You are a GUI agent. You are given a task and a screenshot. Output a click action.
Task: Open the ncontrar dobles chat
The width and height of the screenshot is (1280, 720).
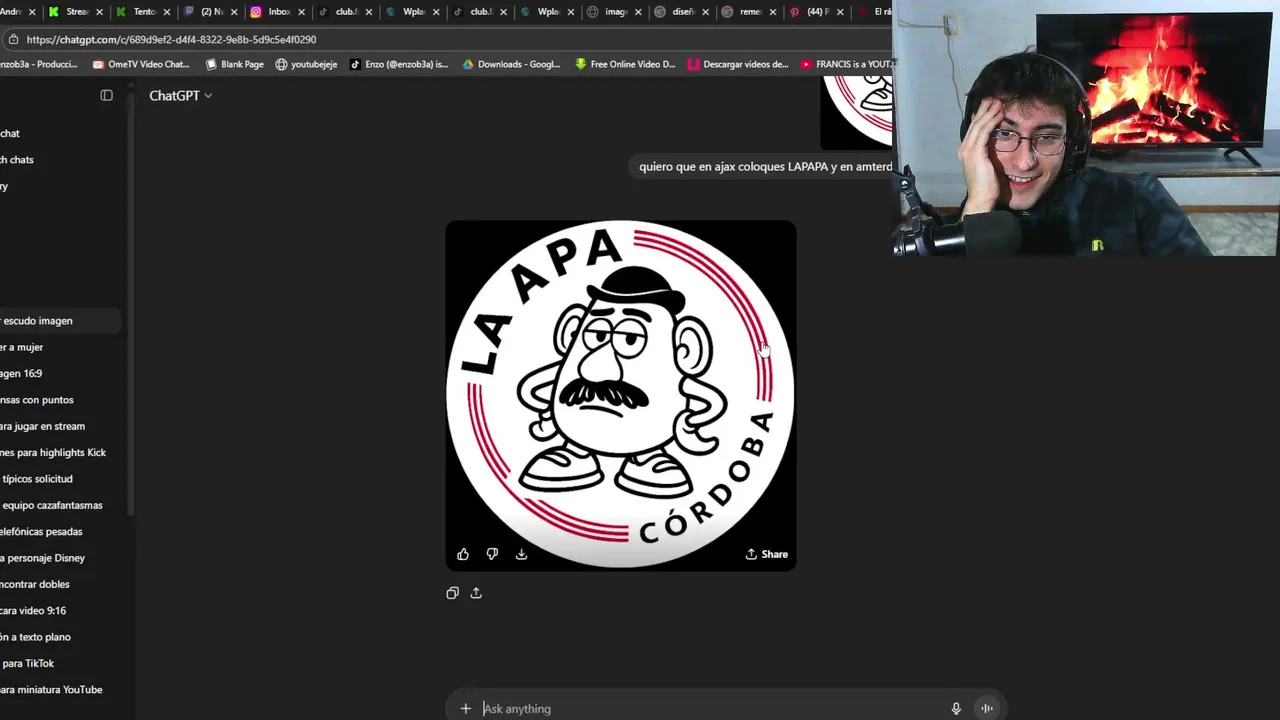60,584
